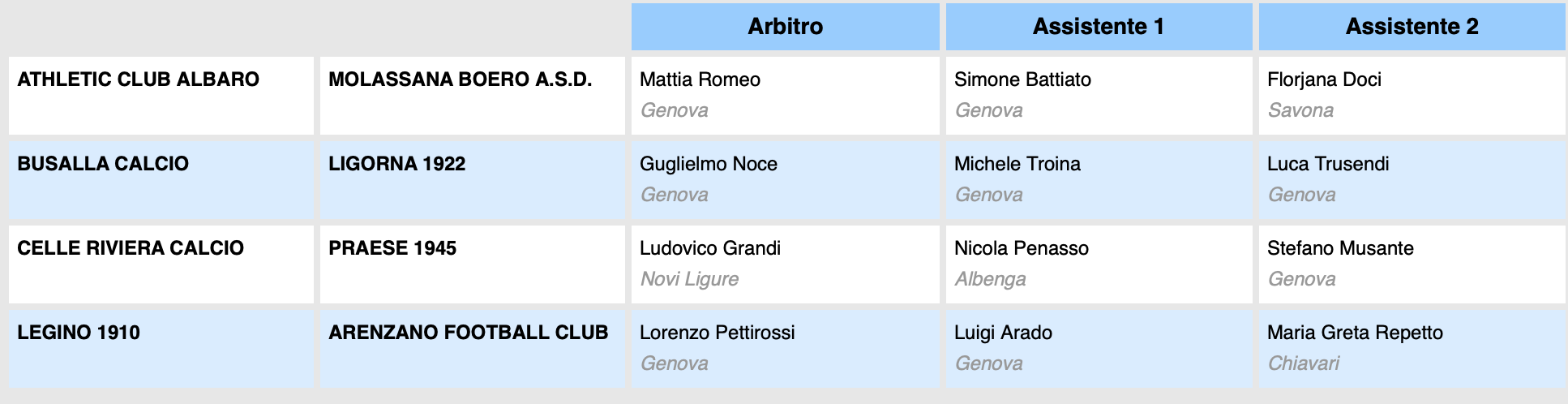This screenshot has height=404, width=1568.
Task: Click PRAESE 1945 team name
Action: coord(392,248)
